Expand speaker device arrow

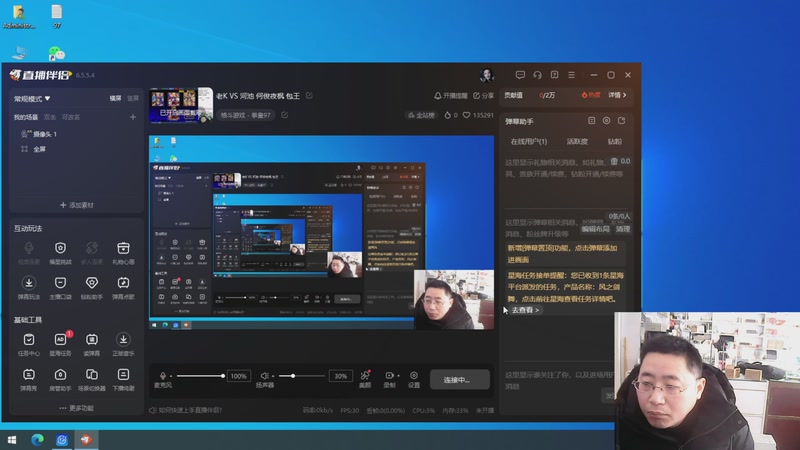coord(273,376)
